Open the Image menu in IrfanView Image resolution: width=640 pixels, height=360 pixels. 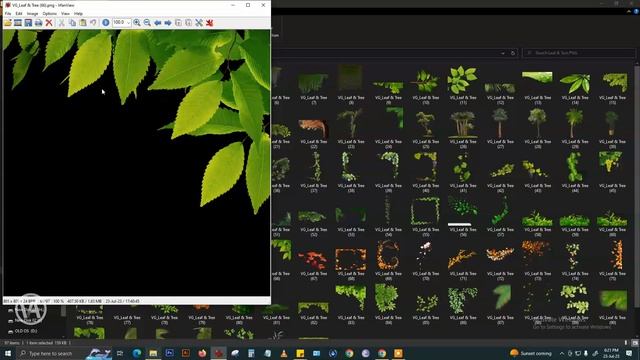tap(32, 13)
